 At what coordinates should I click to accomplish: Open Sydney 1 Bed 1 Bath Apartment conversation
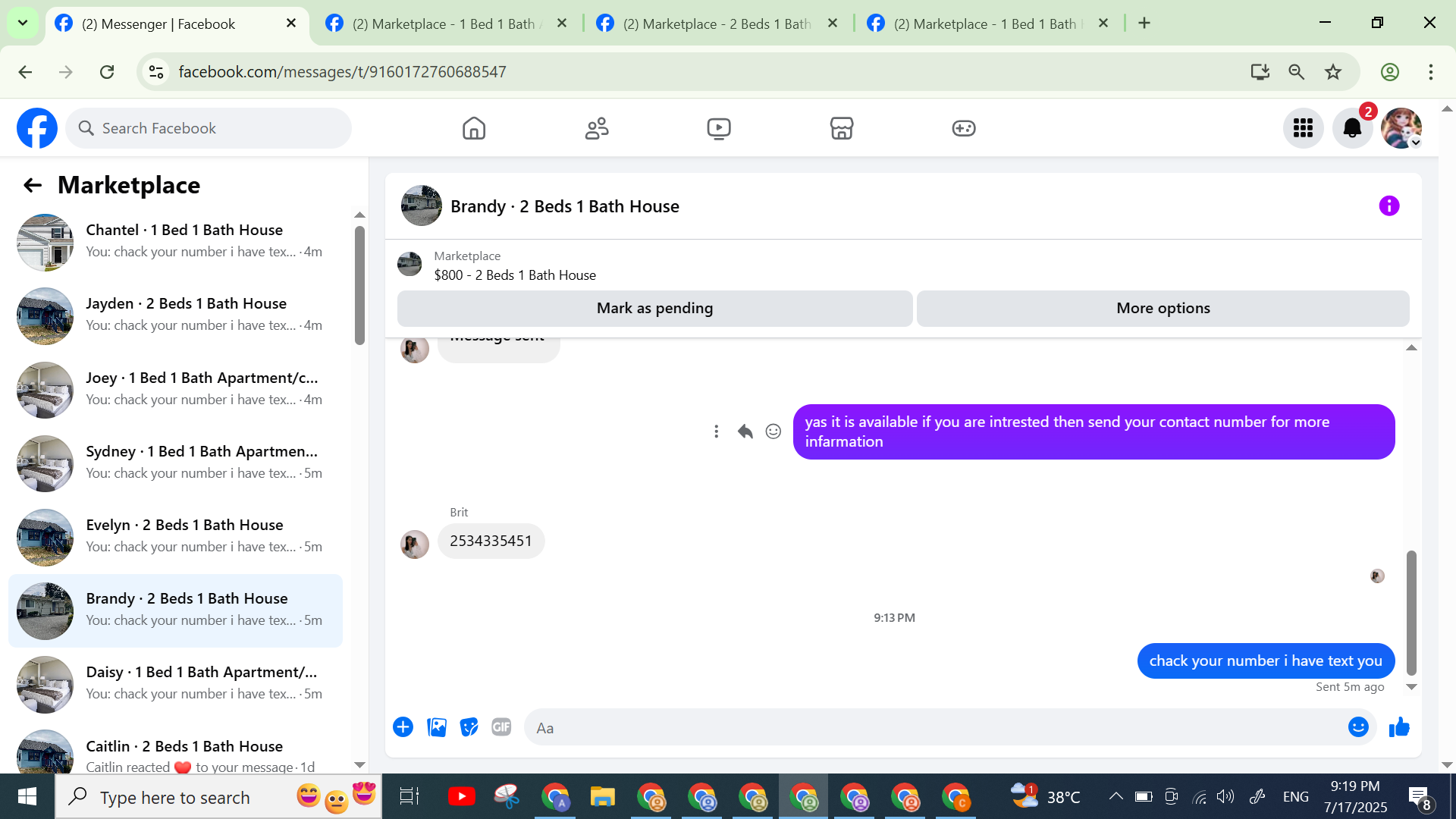point(175,463)
